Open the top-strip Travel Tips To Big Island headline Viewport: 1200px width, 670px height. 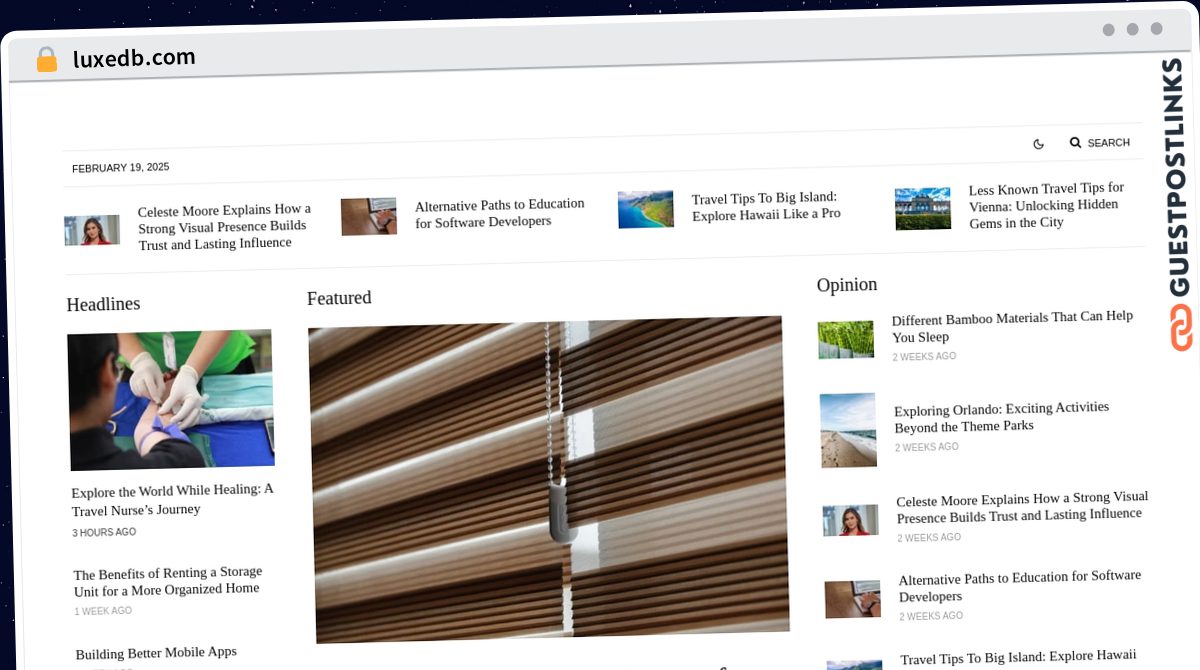pyautogui.click(x=765, y=205)
